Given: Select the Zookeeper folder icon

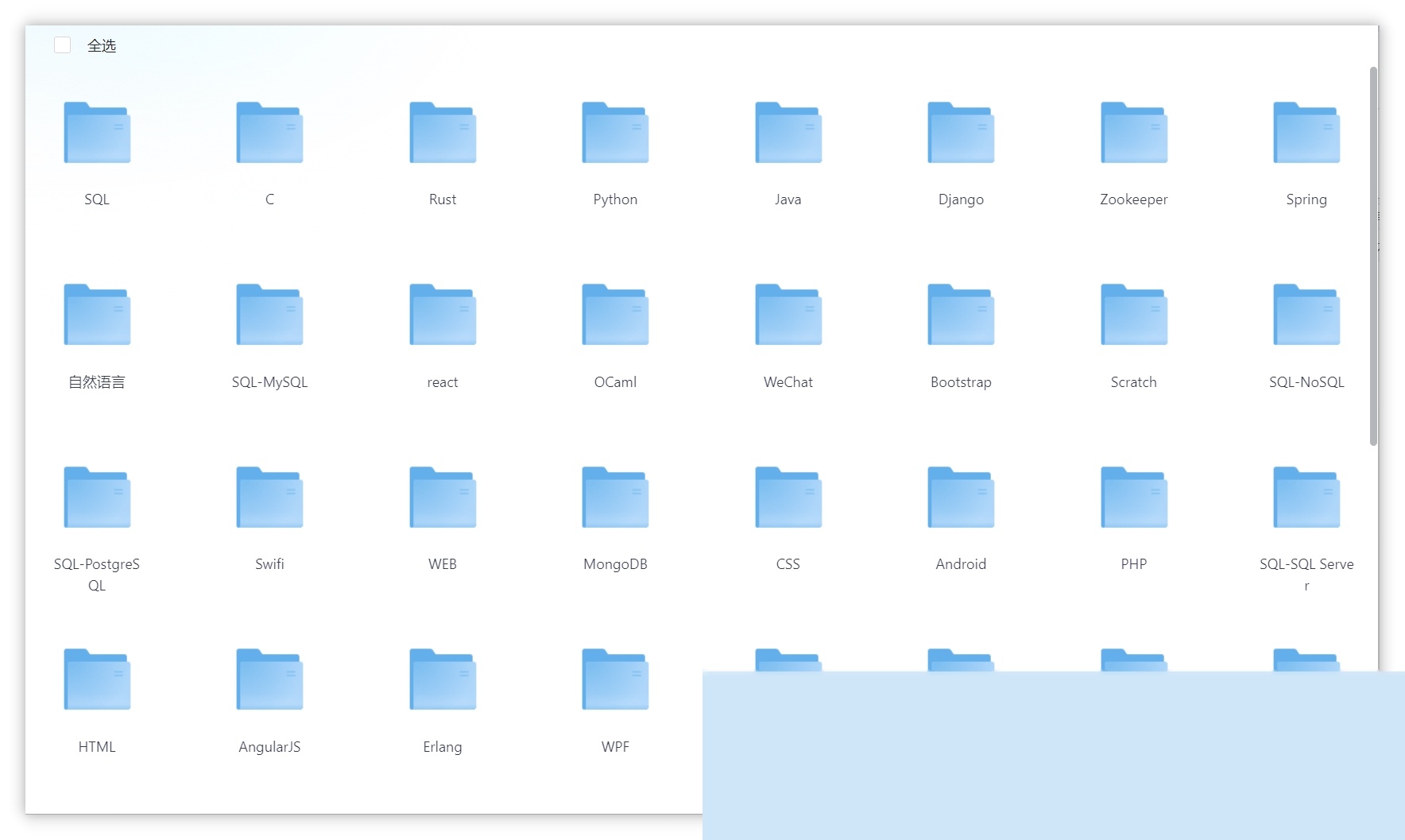Looking at the screenshot, I should coord(1134,133).
